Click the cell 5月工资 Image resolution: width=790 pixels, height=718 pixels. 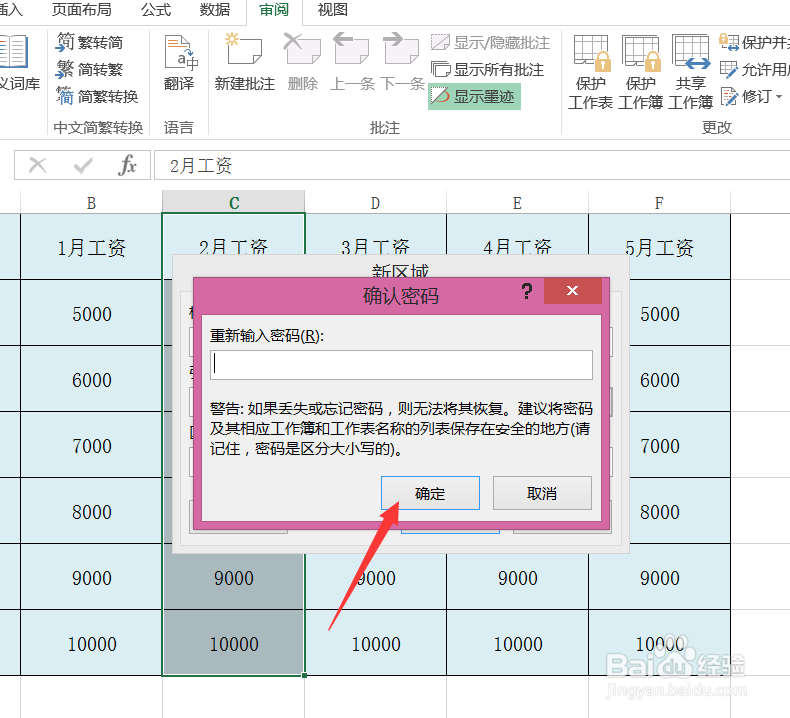(660, 247)
